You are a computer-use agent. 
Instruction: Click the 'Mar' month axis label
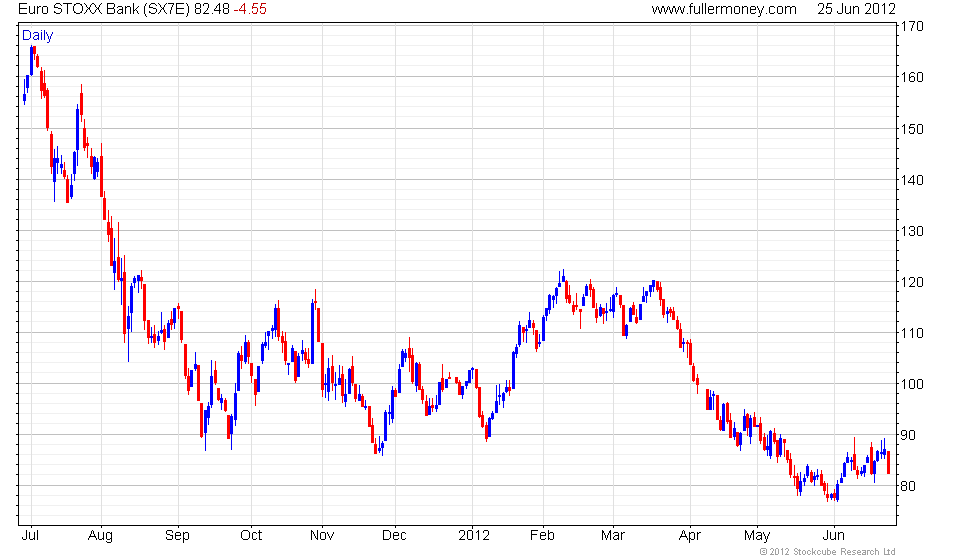(x=612, y=536)
